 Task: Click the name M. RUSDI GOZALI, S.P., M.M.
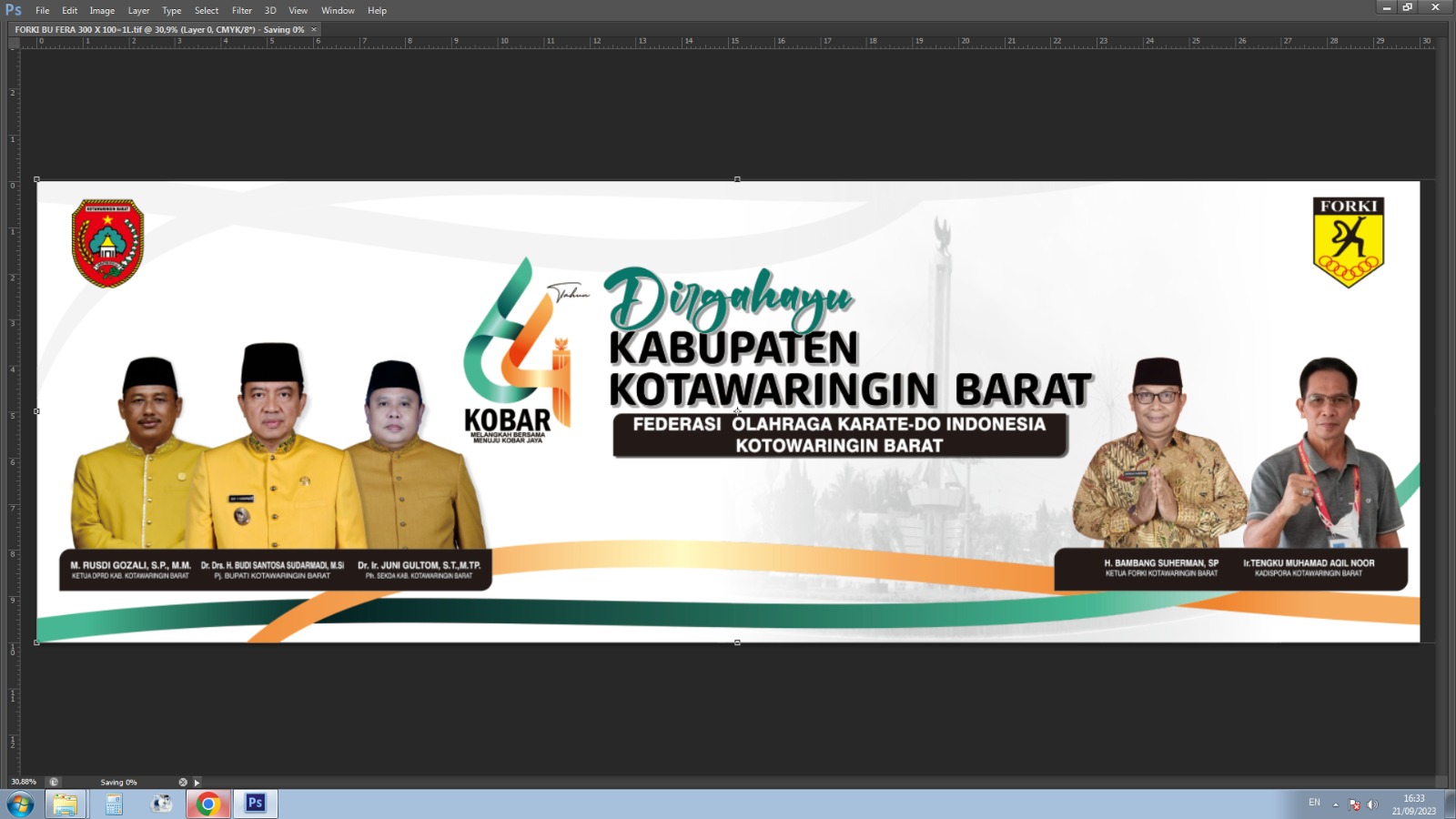131,565
